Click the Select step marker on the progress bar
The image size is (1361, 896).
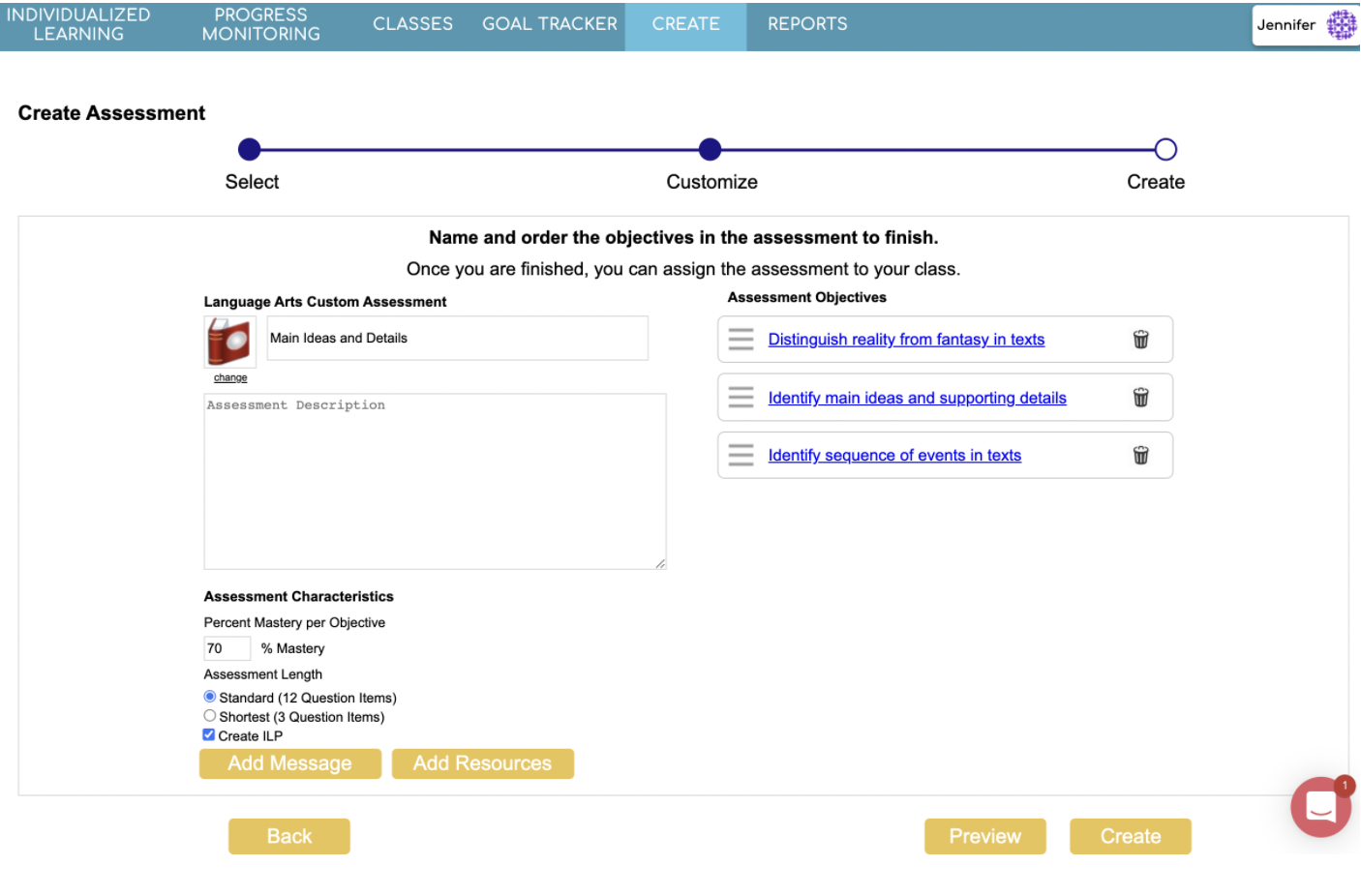click(x=250, y=149)
